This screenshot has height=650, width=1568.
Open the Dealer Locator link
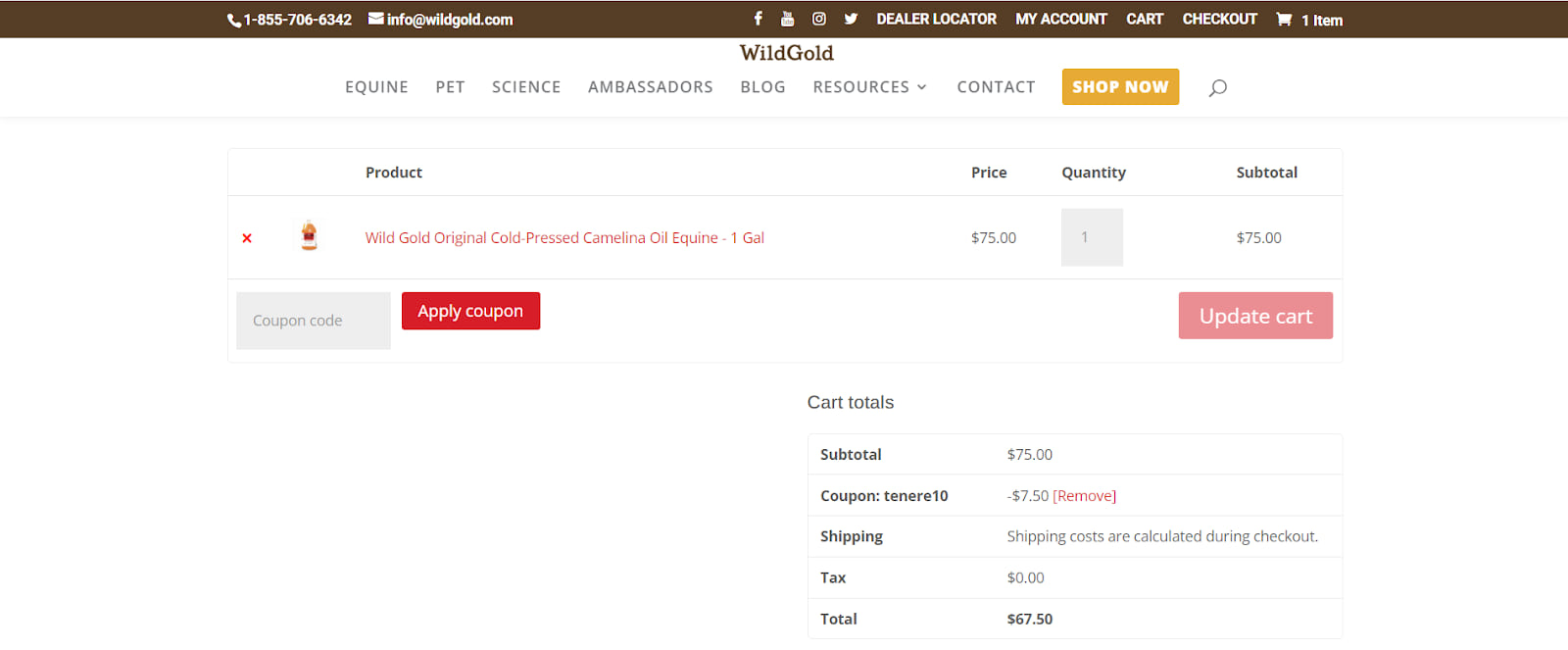936,19
